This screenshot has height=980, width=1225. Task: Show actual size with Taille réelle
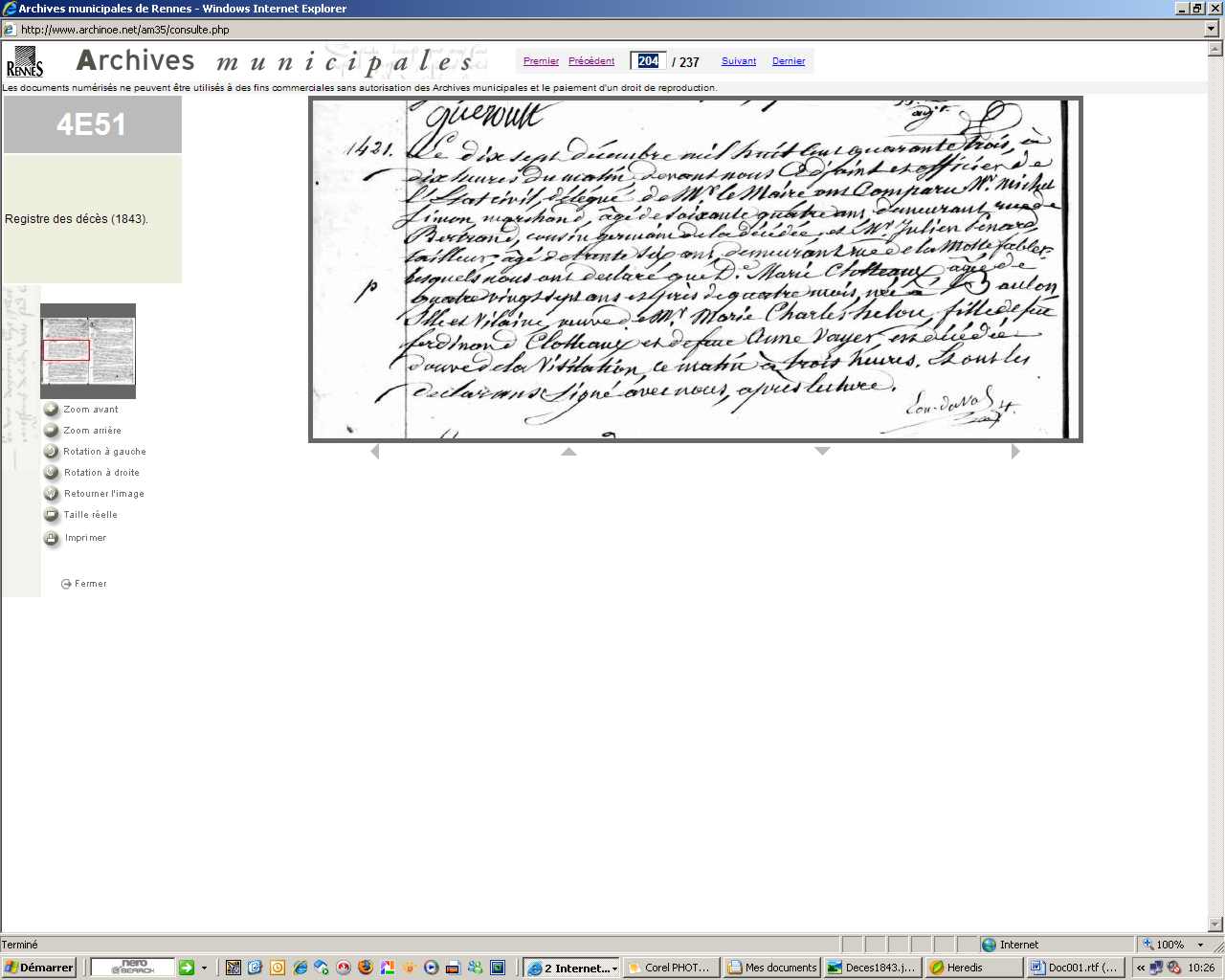tap(52, 515)
